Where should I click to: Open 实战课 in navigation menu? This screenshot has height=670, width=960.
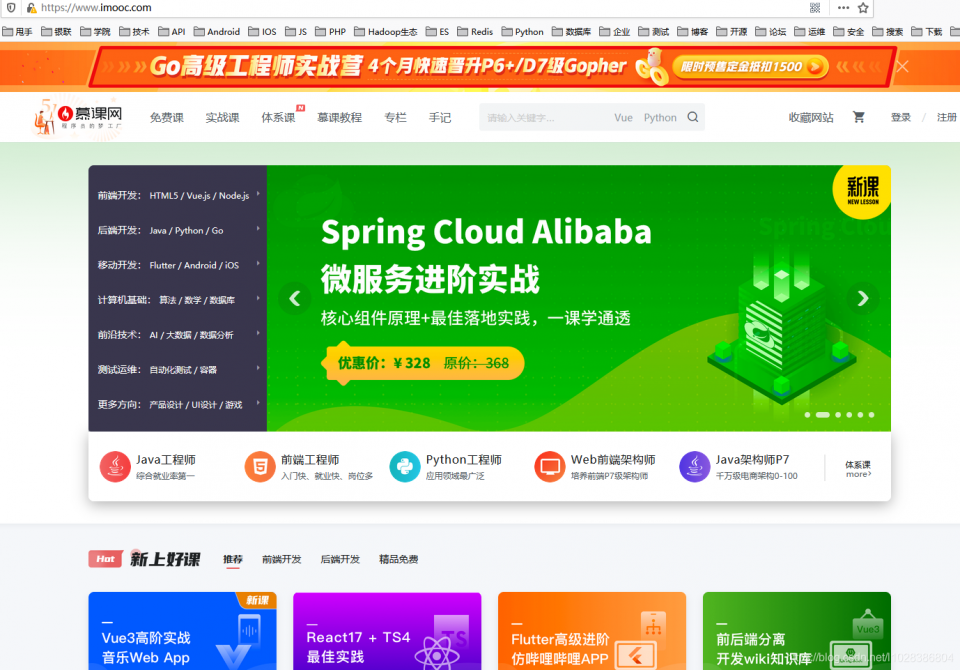click(x=222, y=117)
